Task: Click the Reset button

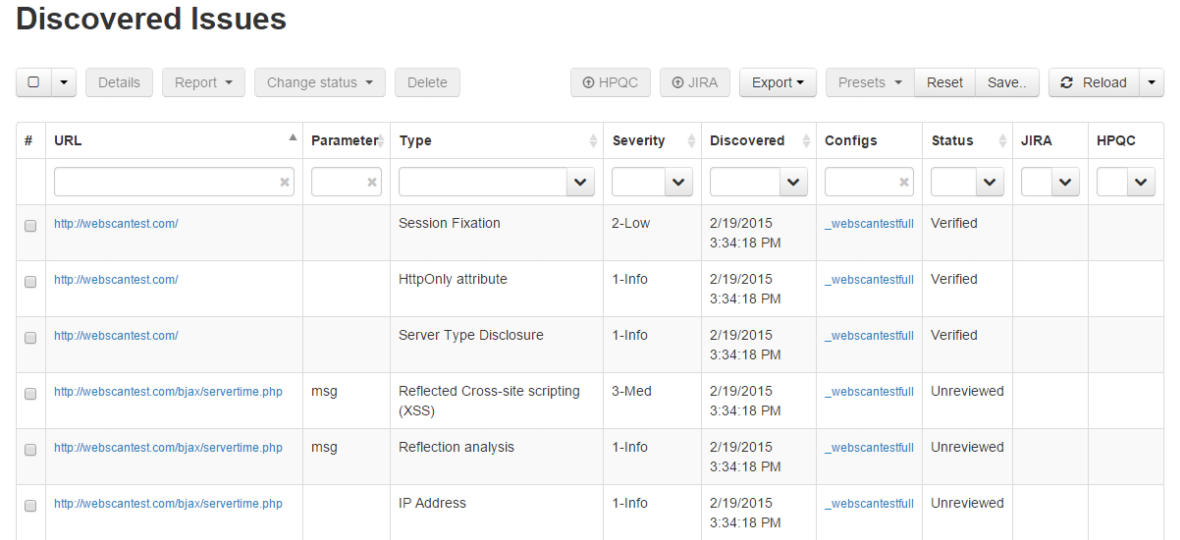Action: coord(944,83)
